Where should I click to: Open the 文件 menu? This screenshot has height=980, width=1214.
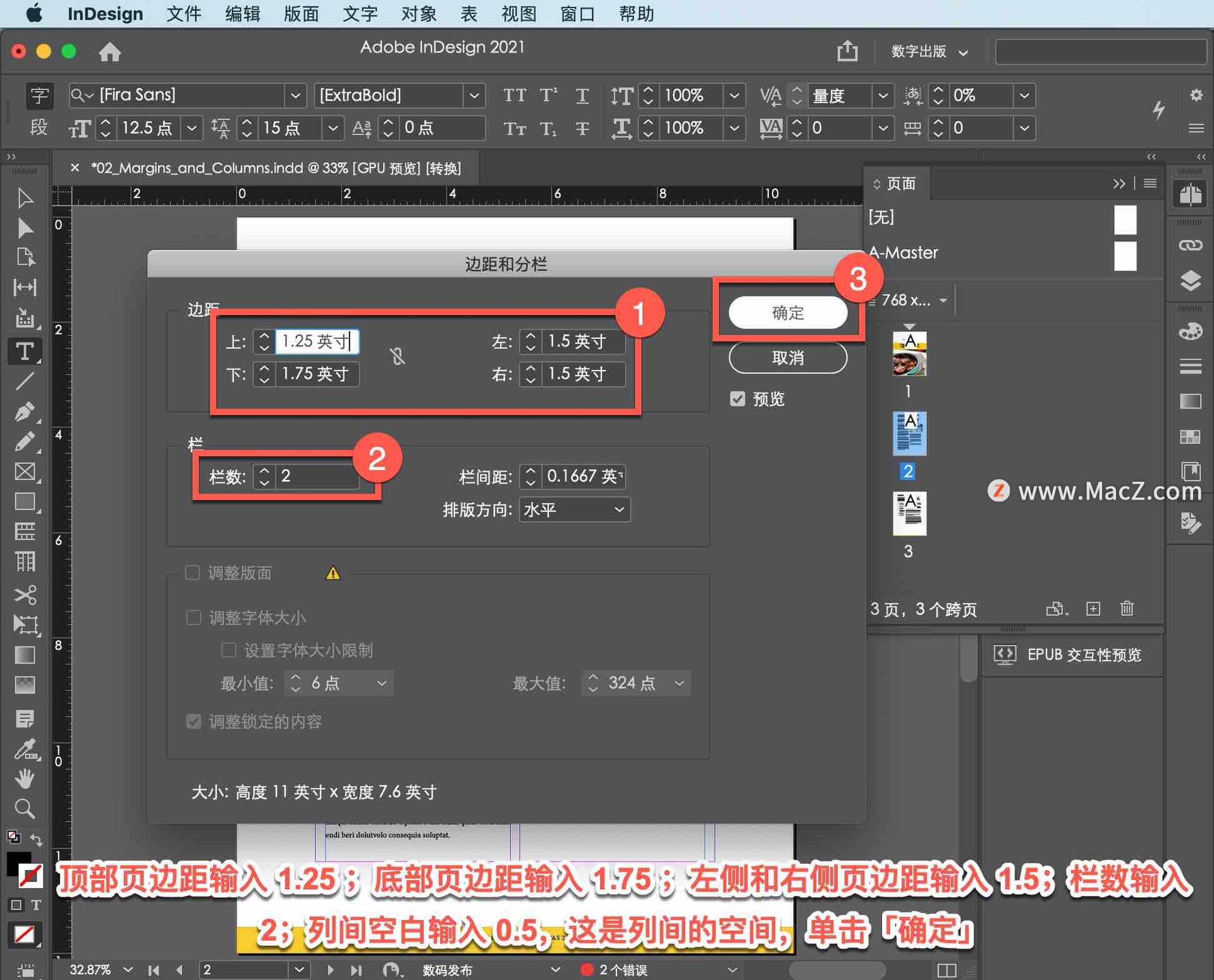pyautogui.click(x=183, y=13)
